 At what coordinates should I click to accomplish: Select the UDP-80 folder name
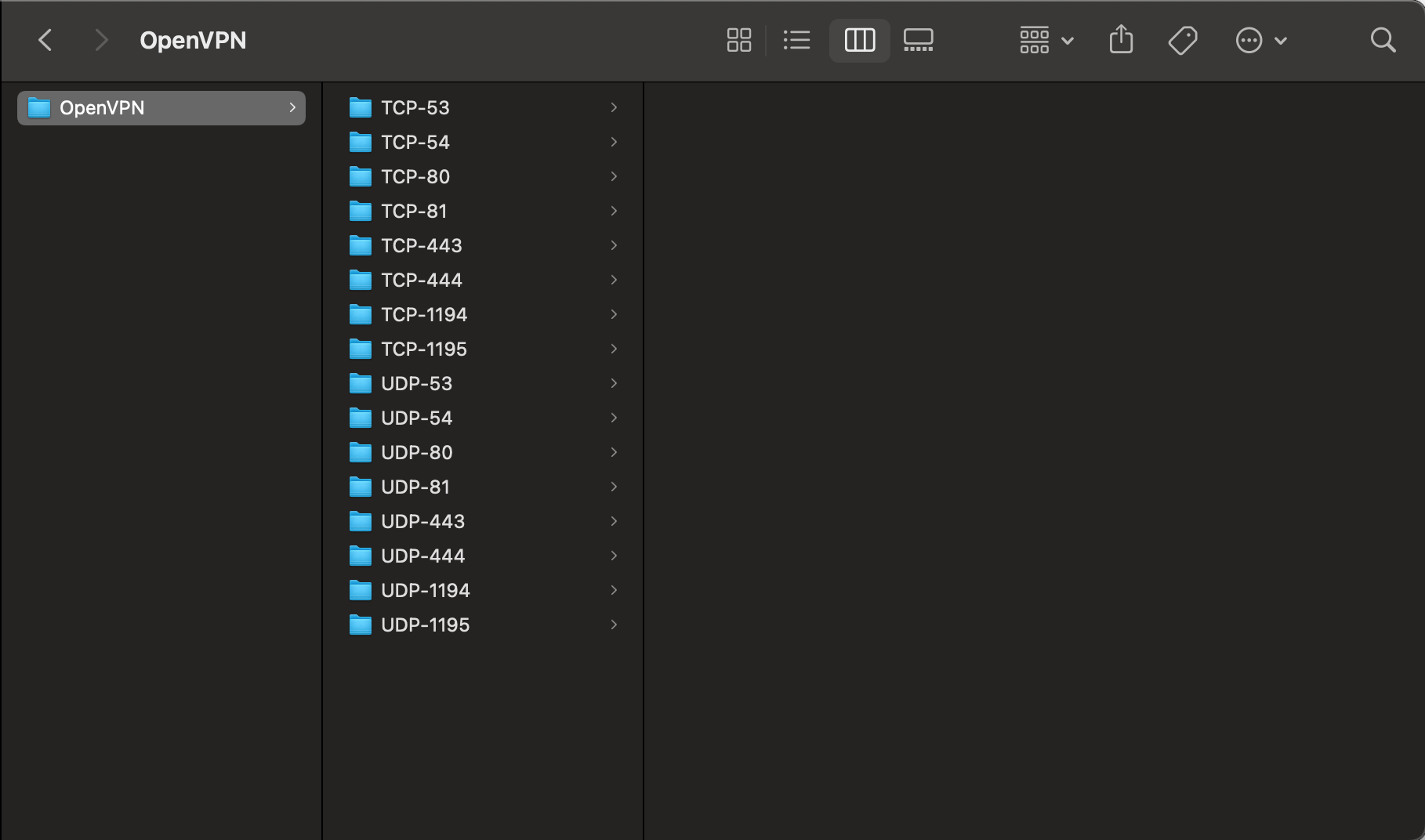(417, 452)
